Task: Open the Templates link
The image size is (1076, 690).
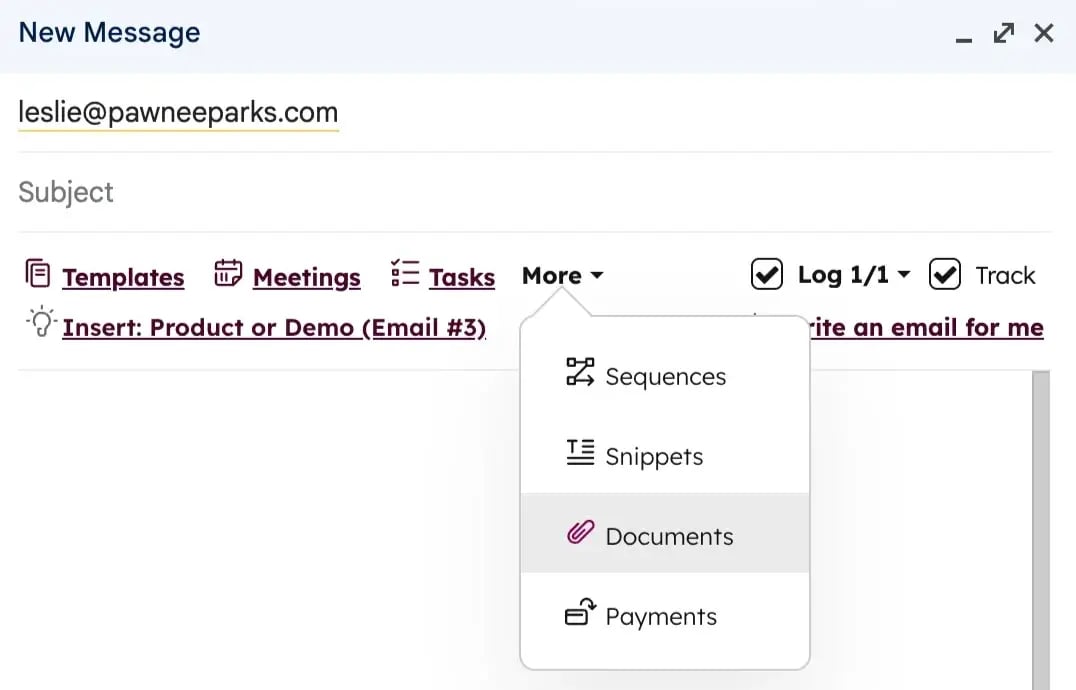Action: (123, 278)
